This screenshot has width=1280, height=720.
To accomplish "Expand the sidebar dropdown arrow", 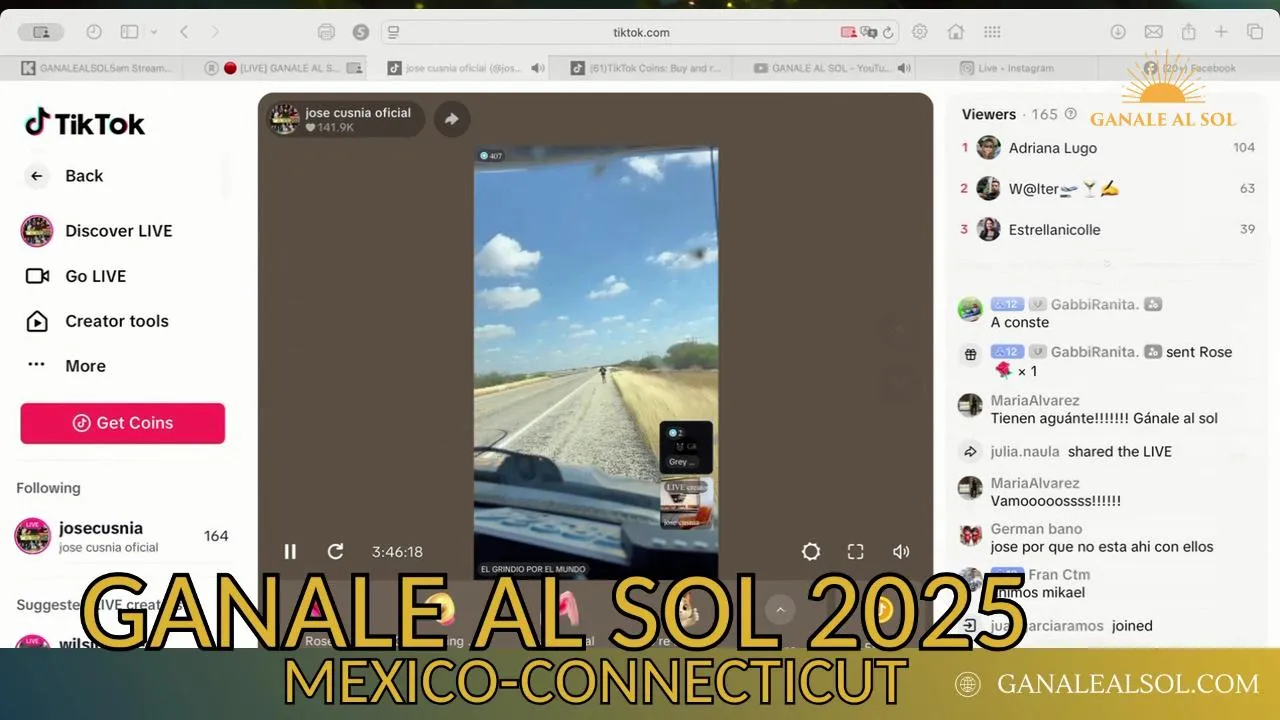I will [x=154, y=32].
